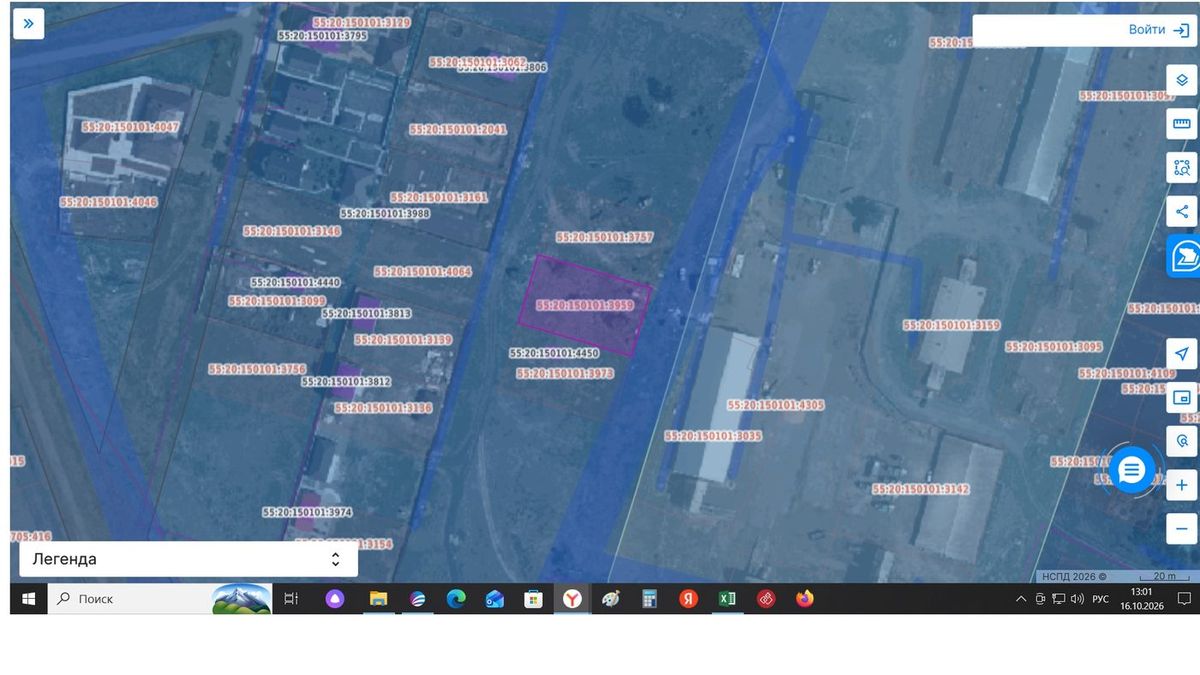1200x675 pixels.
Task: Expand the Легенда legend dropdown
Action: [x=188, y=559]
